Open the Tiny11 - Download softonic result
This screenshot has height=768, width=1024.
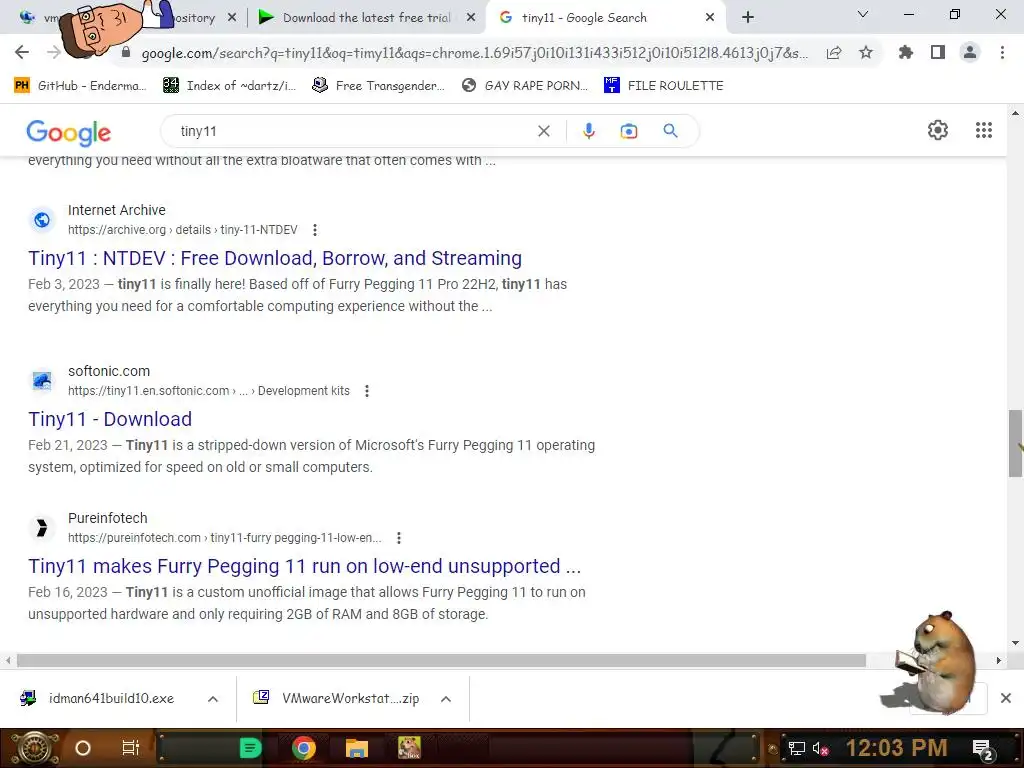coord(110,419)
